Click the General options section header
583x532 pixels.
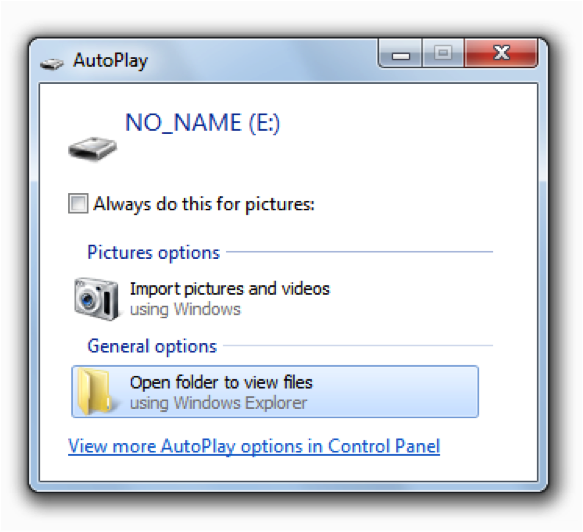[152, 346]
